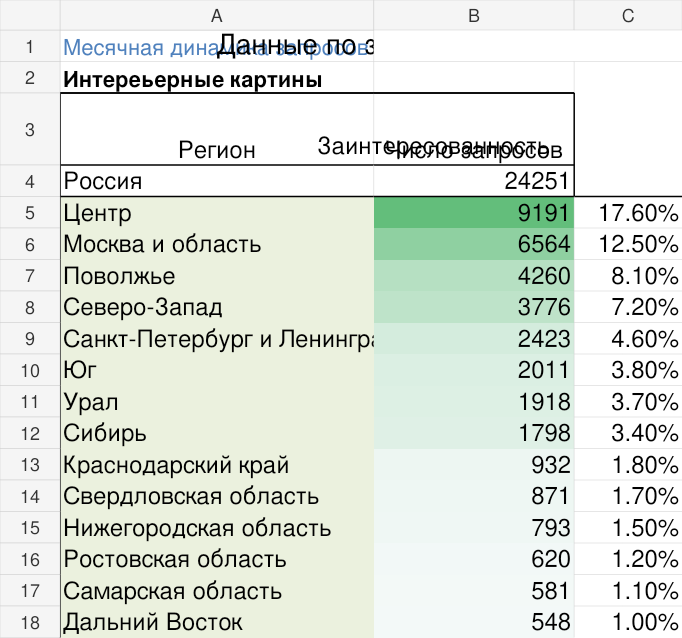Select the 7.20% cell

[628, 307]
